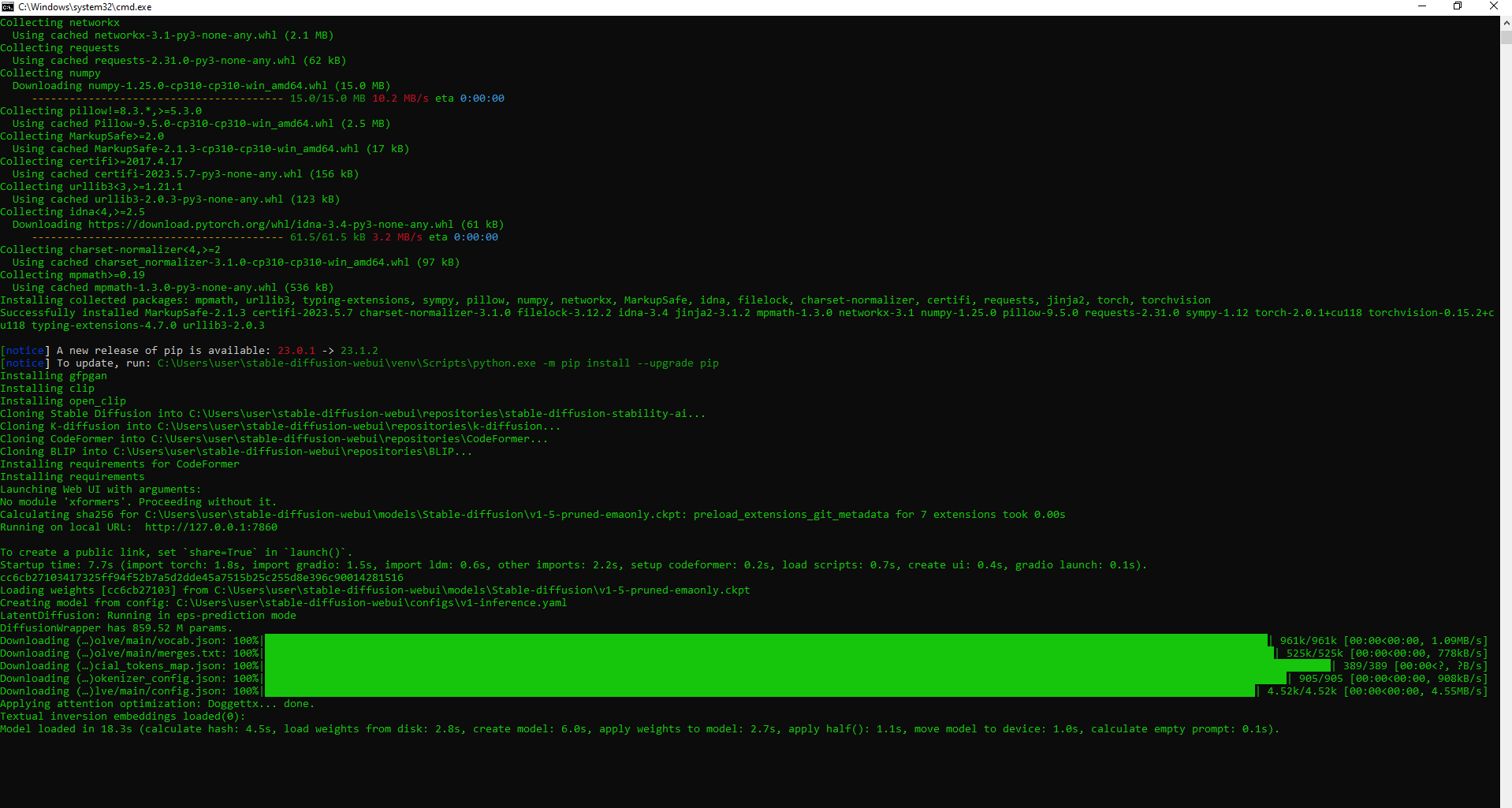Click "DiffusionWrapper has 859.52 M params."
Screen dimensions: 1512x808
pos(117,628)
